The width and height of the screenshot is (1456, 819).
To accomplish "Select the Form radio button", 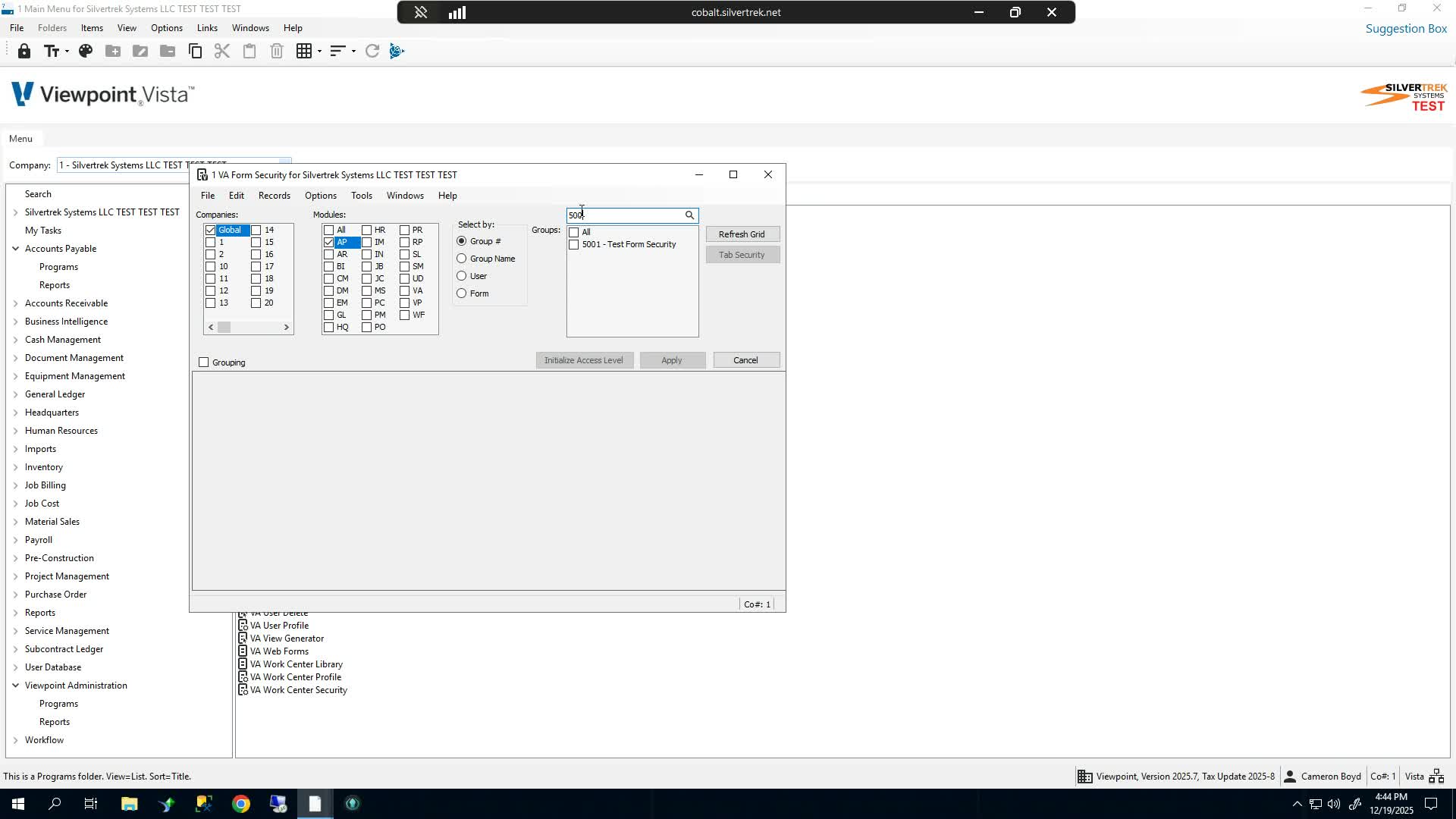I will click(x=462, y=293).
